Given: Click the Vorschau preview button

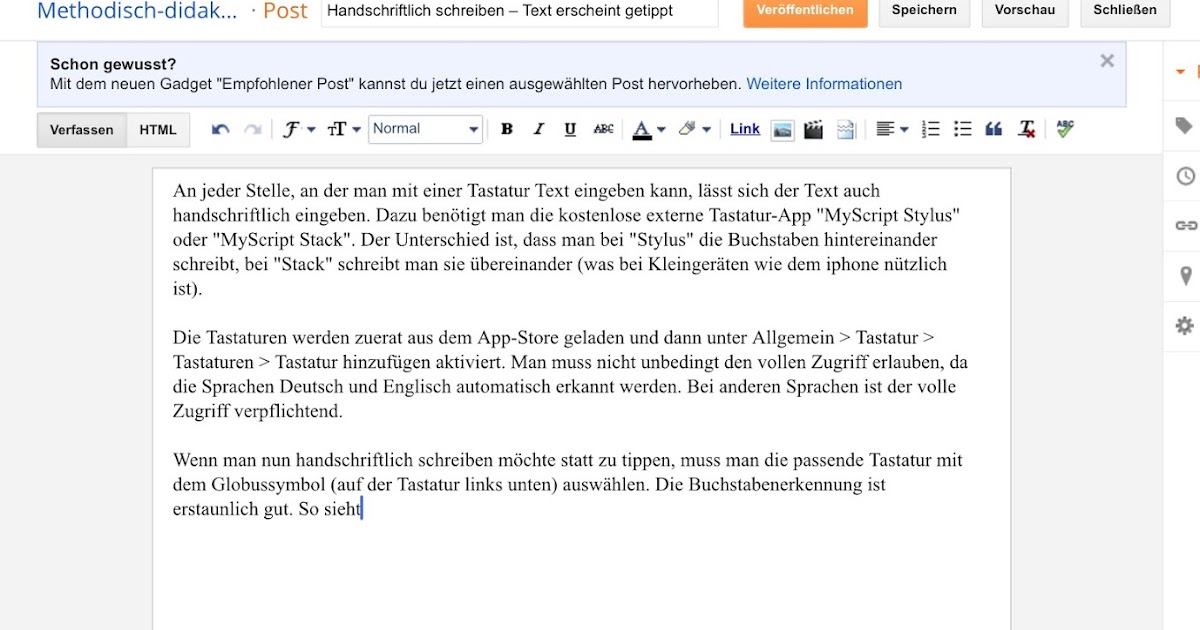Looking at the screenshot, I should click(1025, 11).
